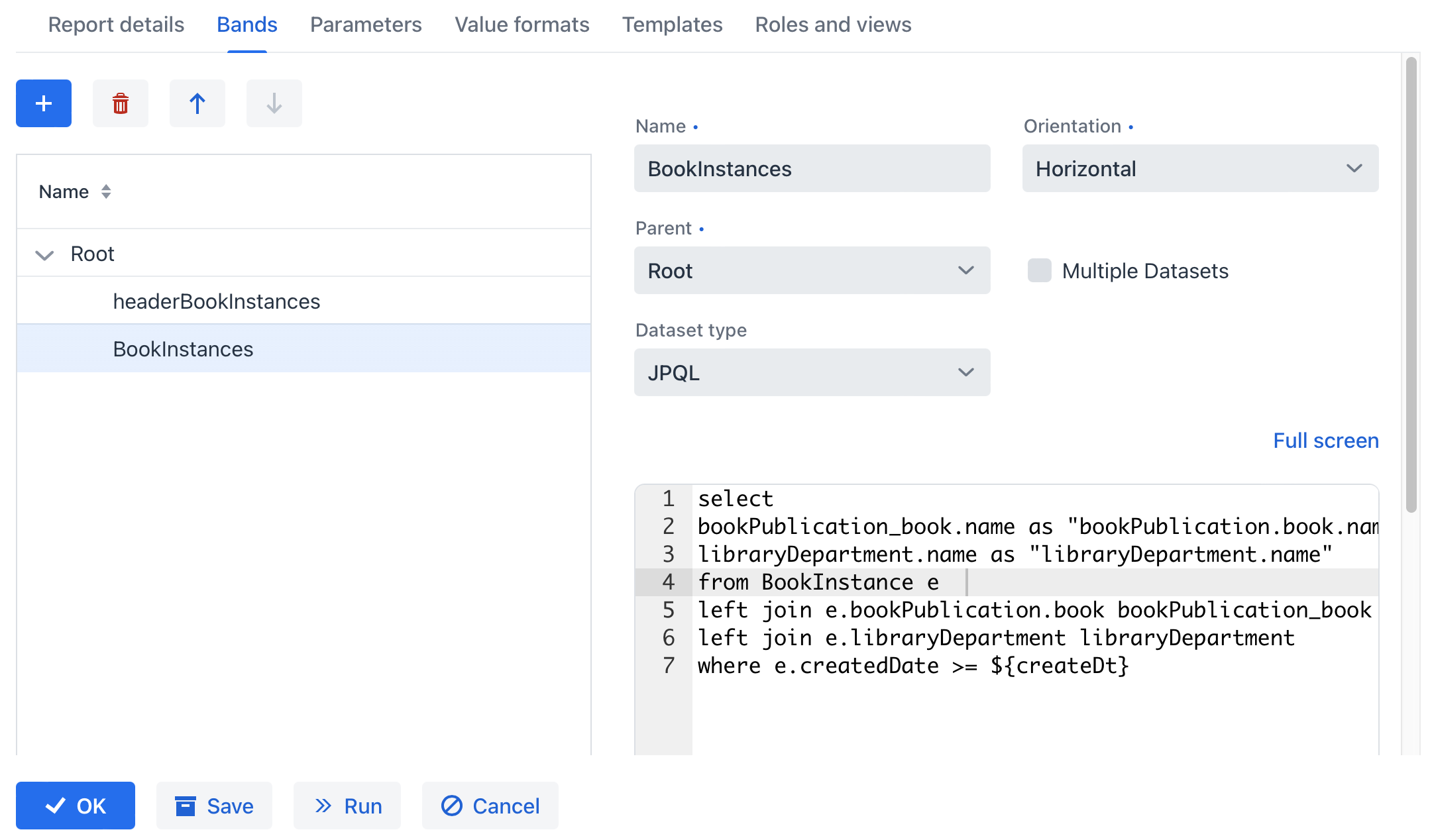
Task: Collapse the Root tree node chevron
Action: (x=44, y=254)
